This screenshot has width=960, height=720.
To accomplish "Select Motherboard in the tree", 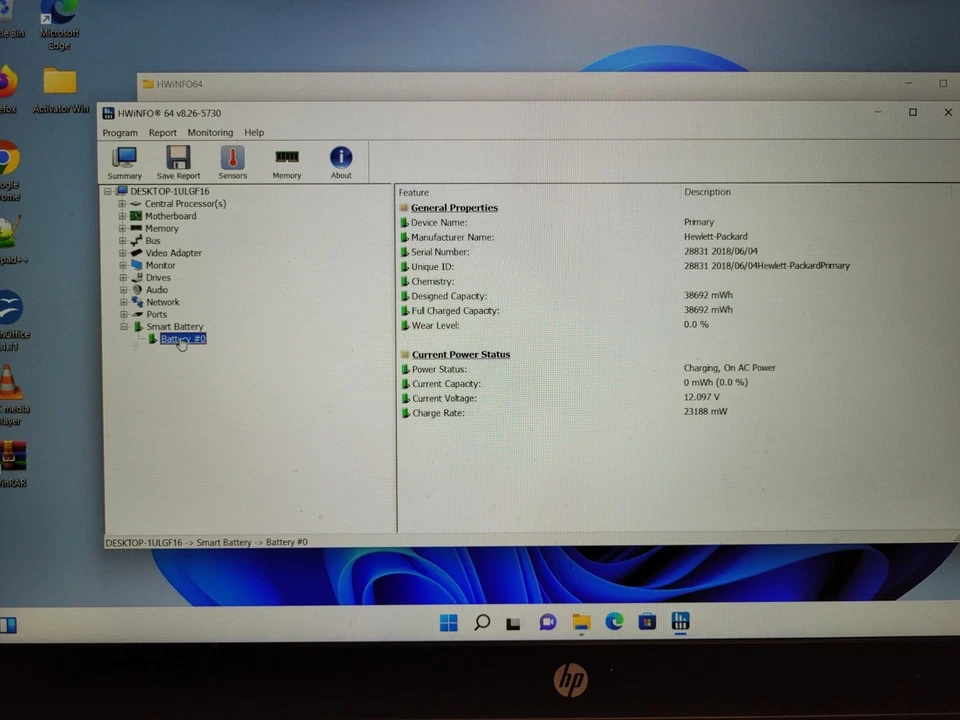I will click(171, 216).
